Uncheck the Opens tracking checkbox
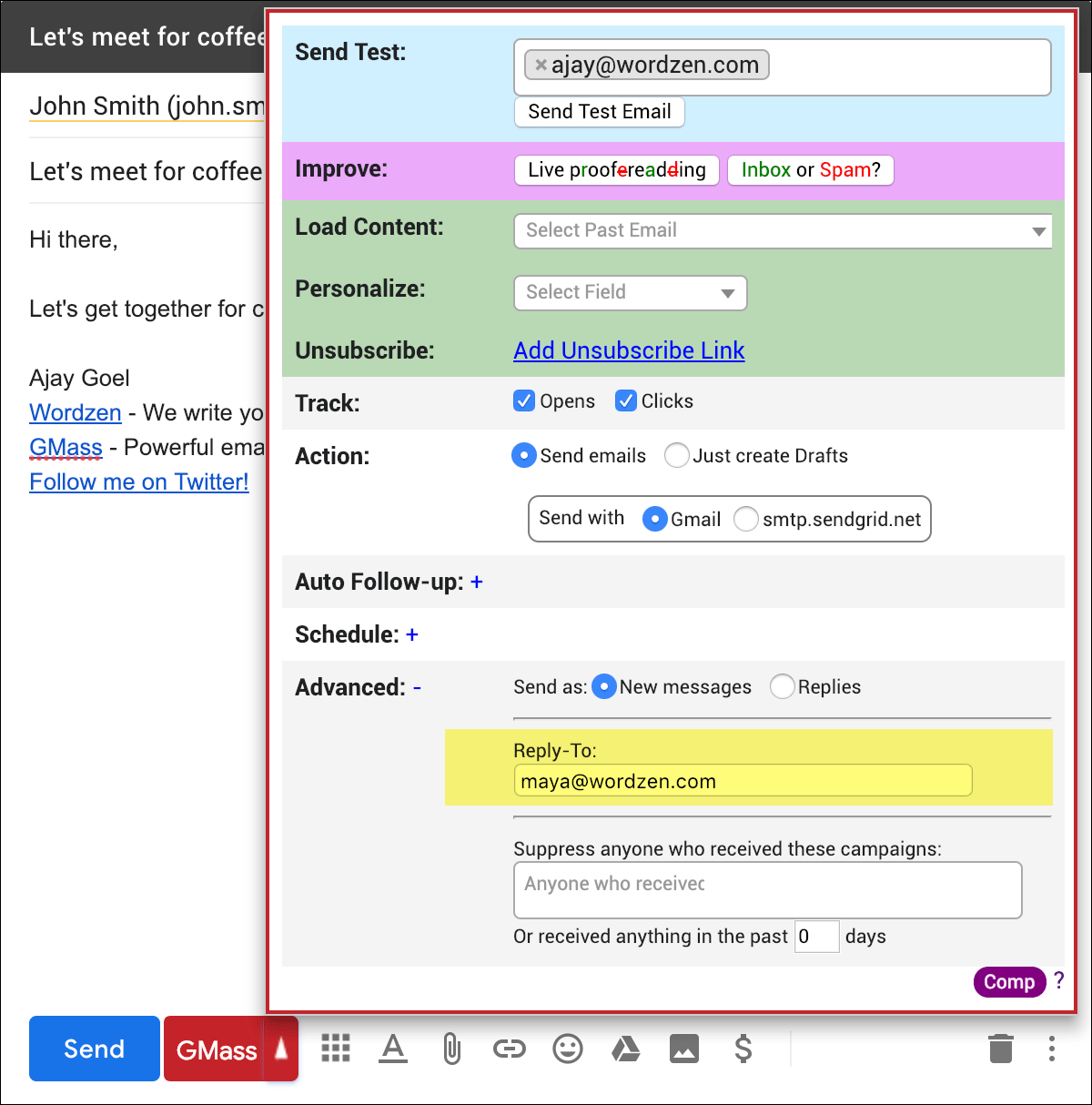Image resolution: width=1092 pixels, height=1105 pixels. click(524, 401)
